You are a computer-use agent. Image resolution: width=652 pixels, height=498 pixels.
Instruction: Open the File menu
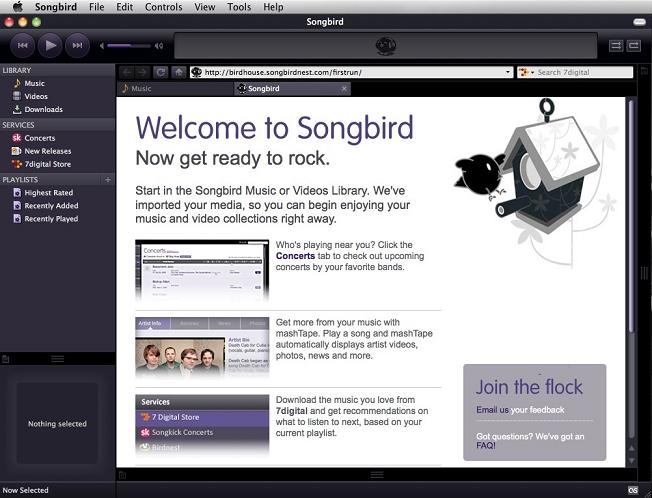click(96, 7)
